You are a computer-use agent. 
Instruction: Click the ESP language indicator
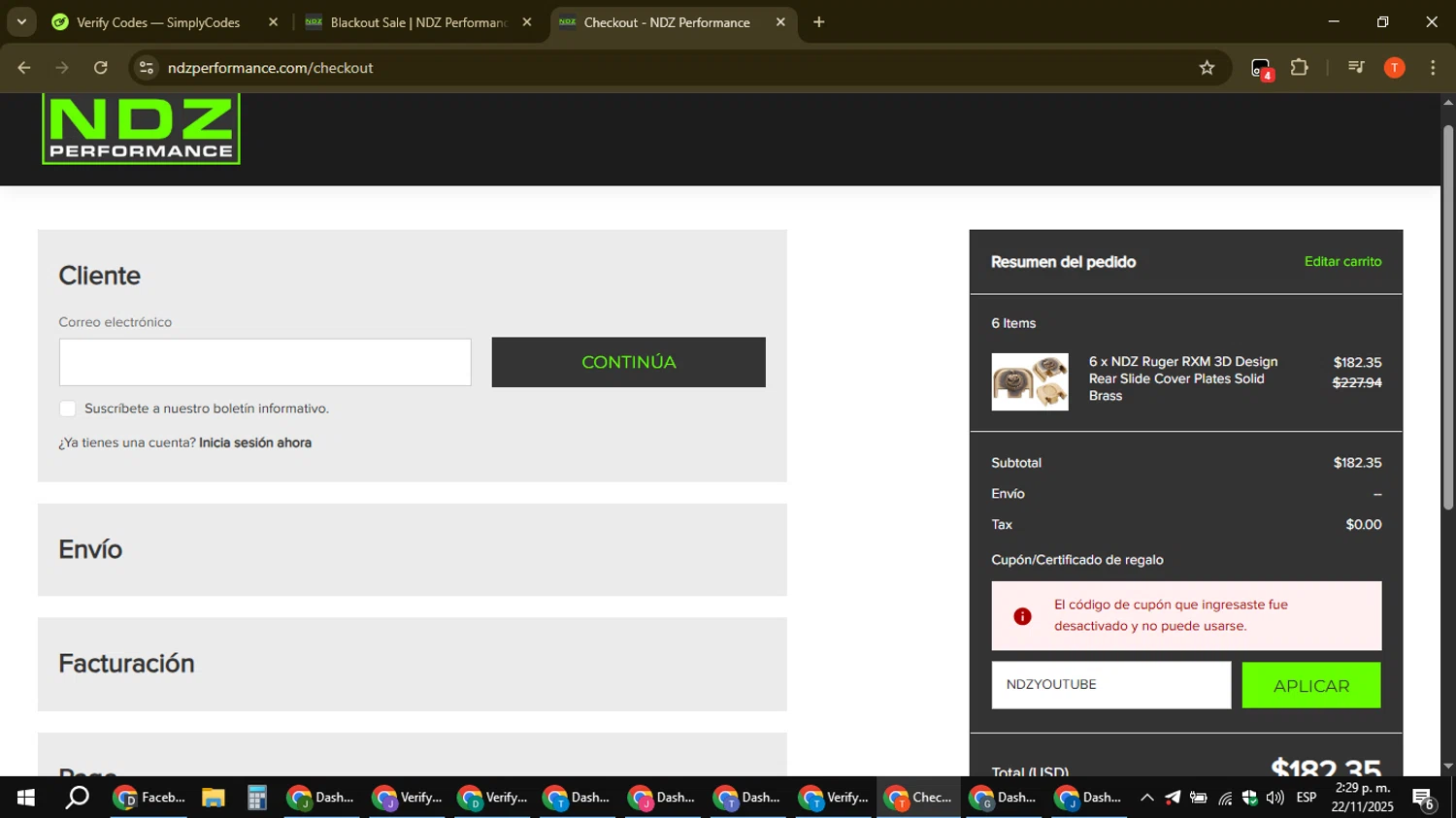[x=1307, y=798]
